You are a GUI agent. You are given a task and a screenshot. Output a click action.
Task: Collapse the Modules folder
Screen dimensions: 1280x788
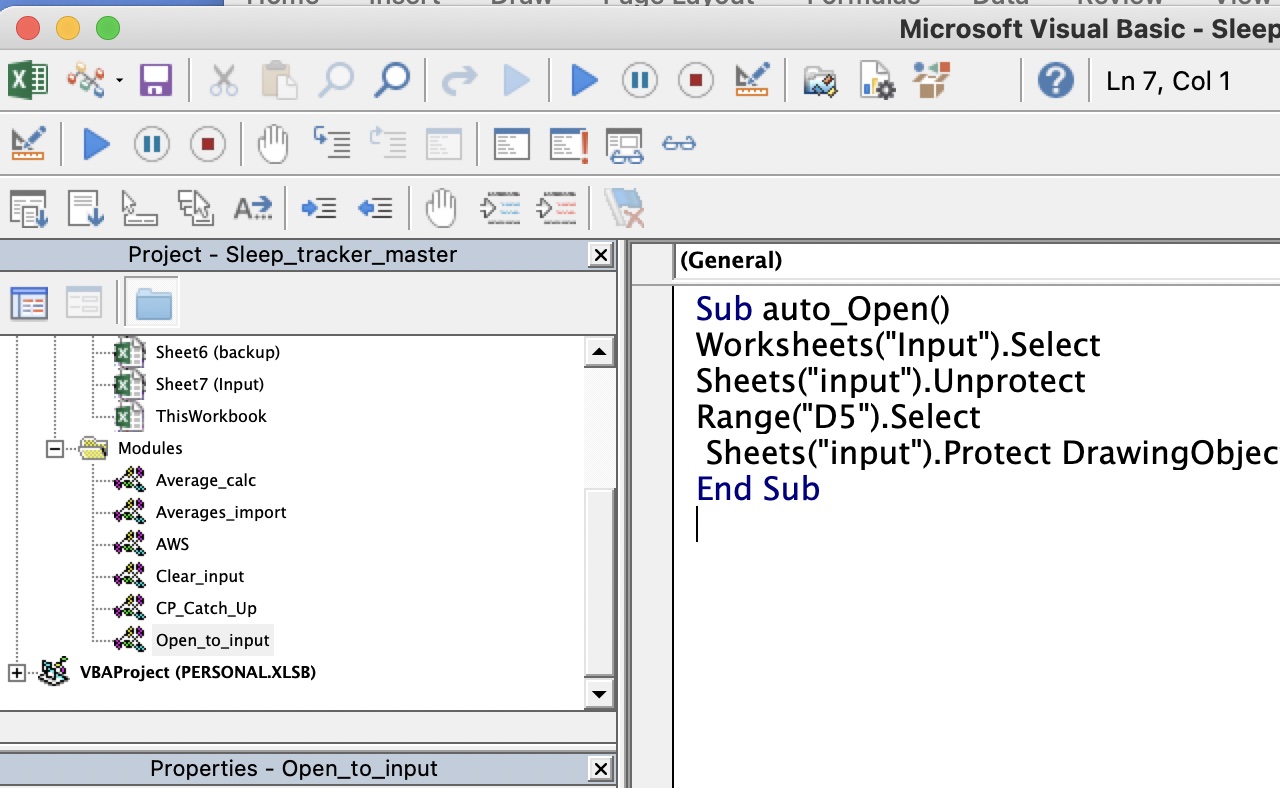(54, 448)
